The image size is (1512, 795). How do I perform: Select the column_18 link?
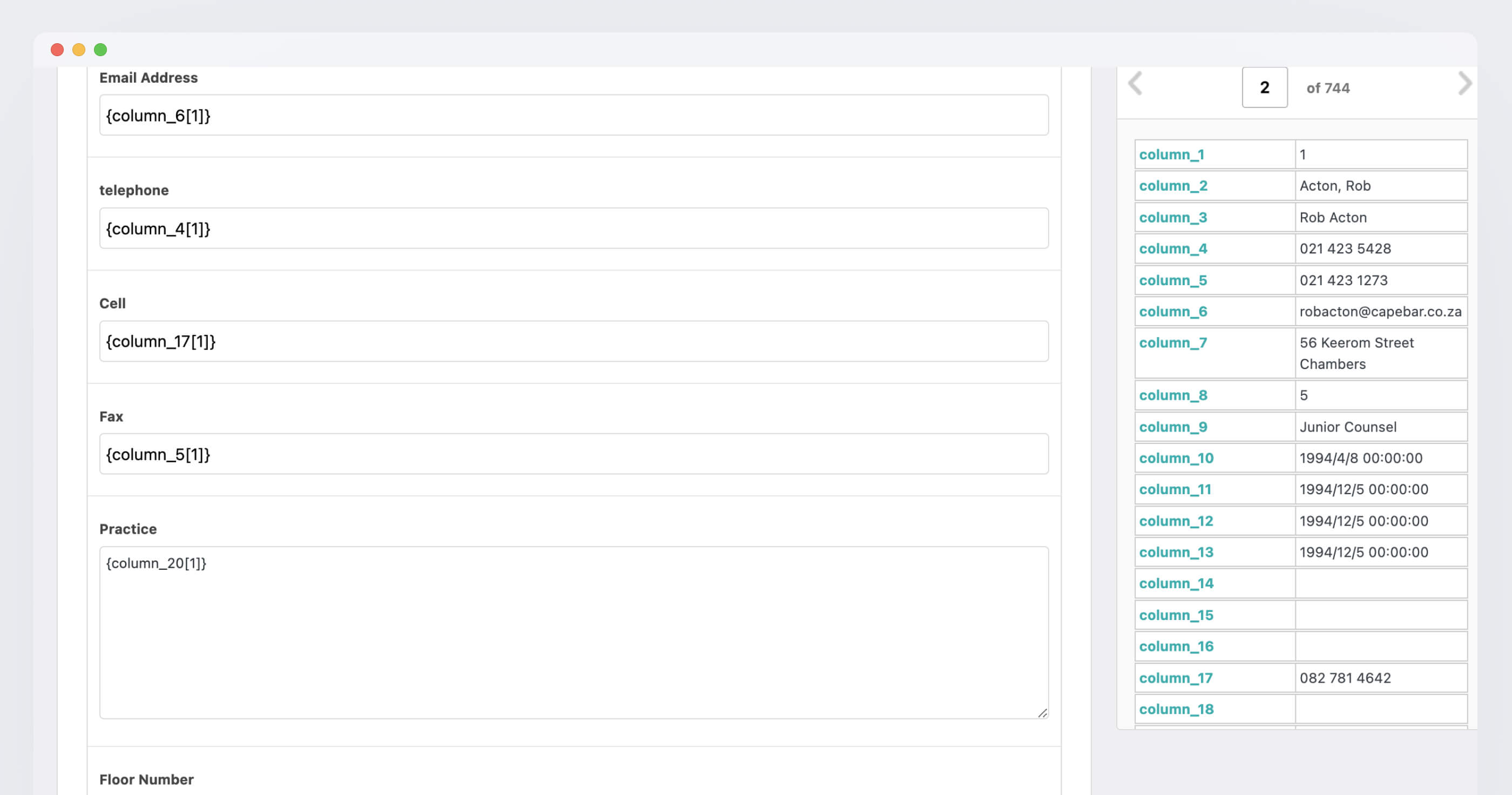point(1176,709)
